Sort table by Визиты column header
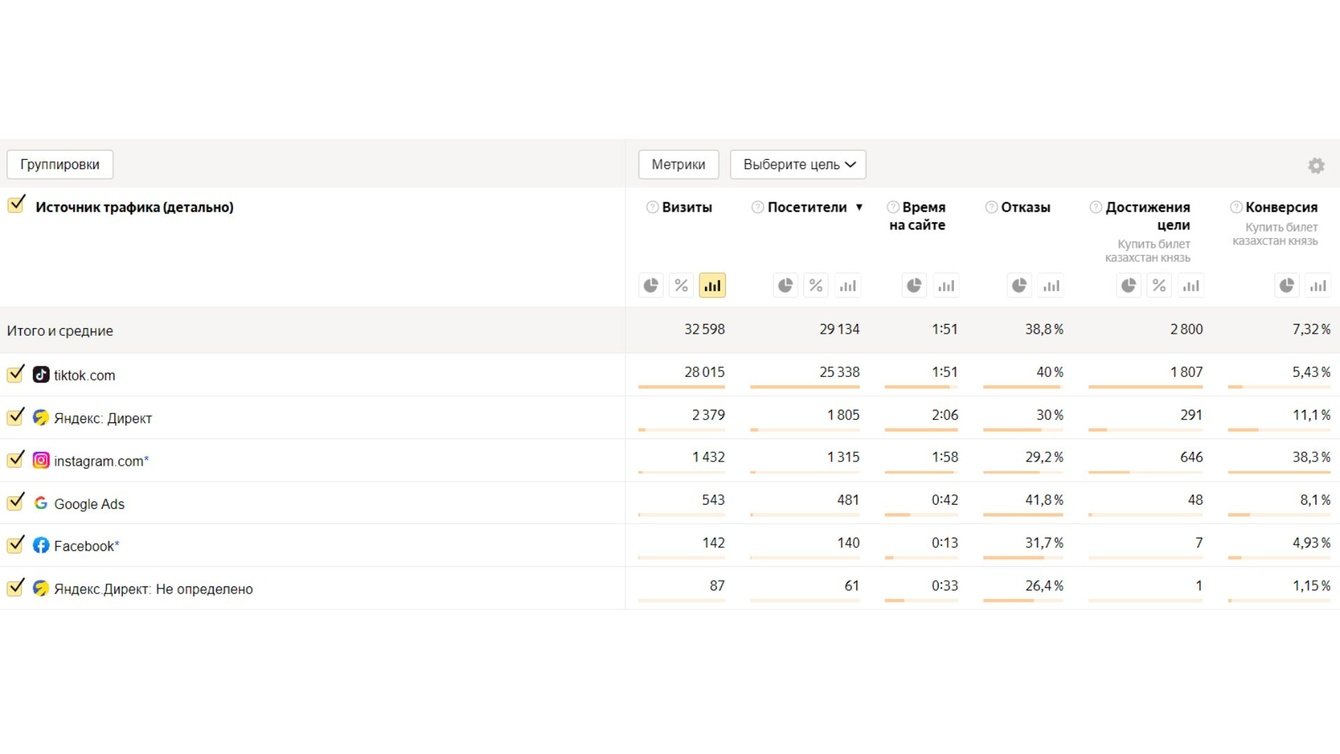 (687, 208)
